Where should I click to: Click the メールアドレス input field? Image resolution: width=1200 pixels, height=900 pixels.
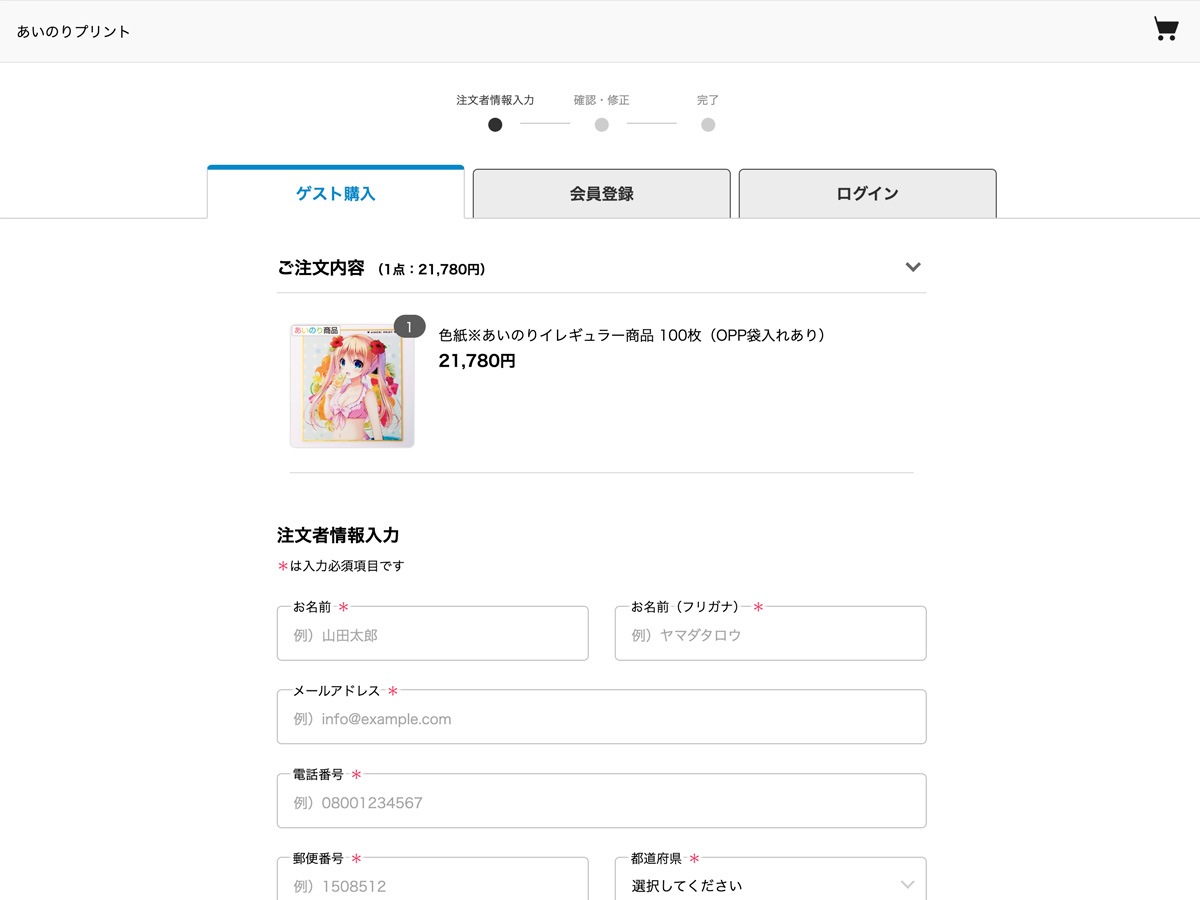click(x=601, y=717)
